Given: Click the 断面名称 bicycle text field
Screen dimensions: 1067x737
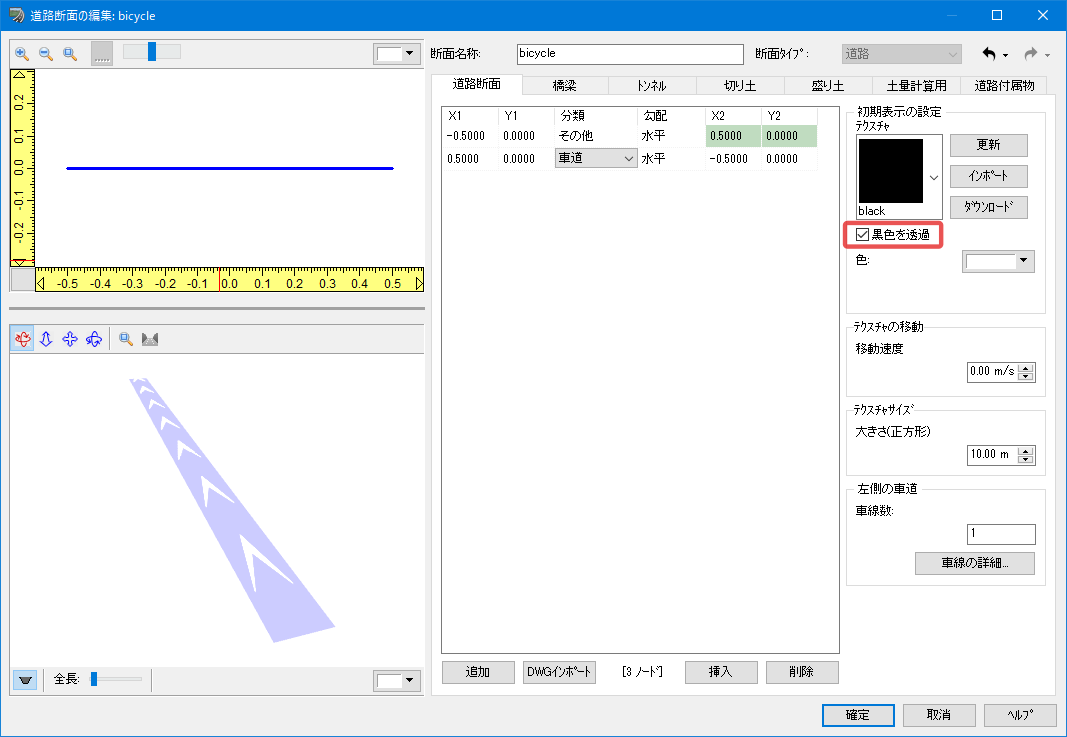Looking at the screenshot, I should [630, 54].
